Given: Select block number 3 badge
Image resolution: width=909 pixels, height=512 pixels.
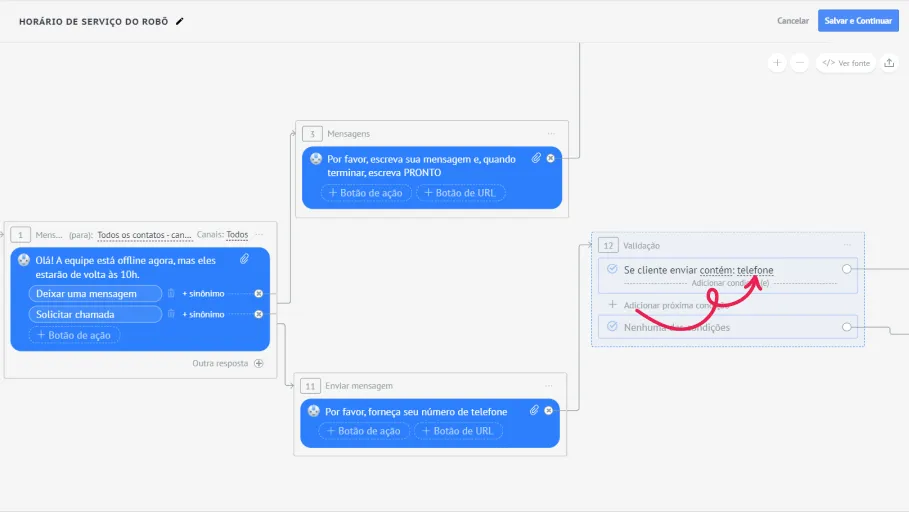Looking at the screenshot, I should [x=312, y=134].
